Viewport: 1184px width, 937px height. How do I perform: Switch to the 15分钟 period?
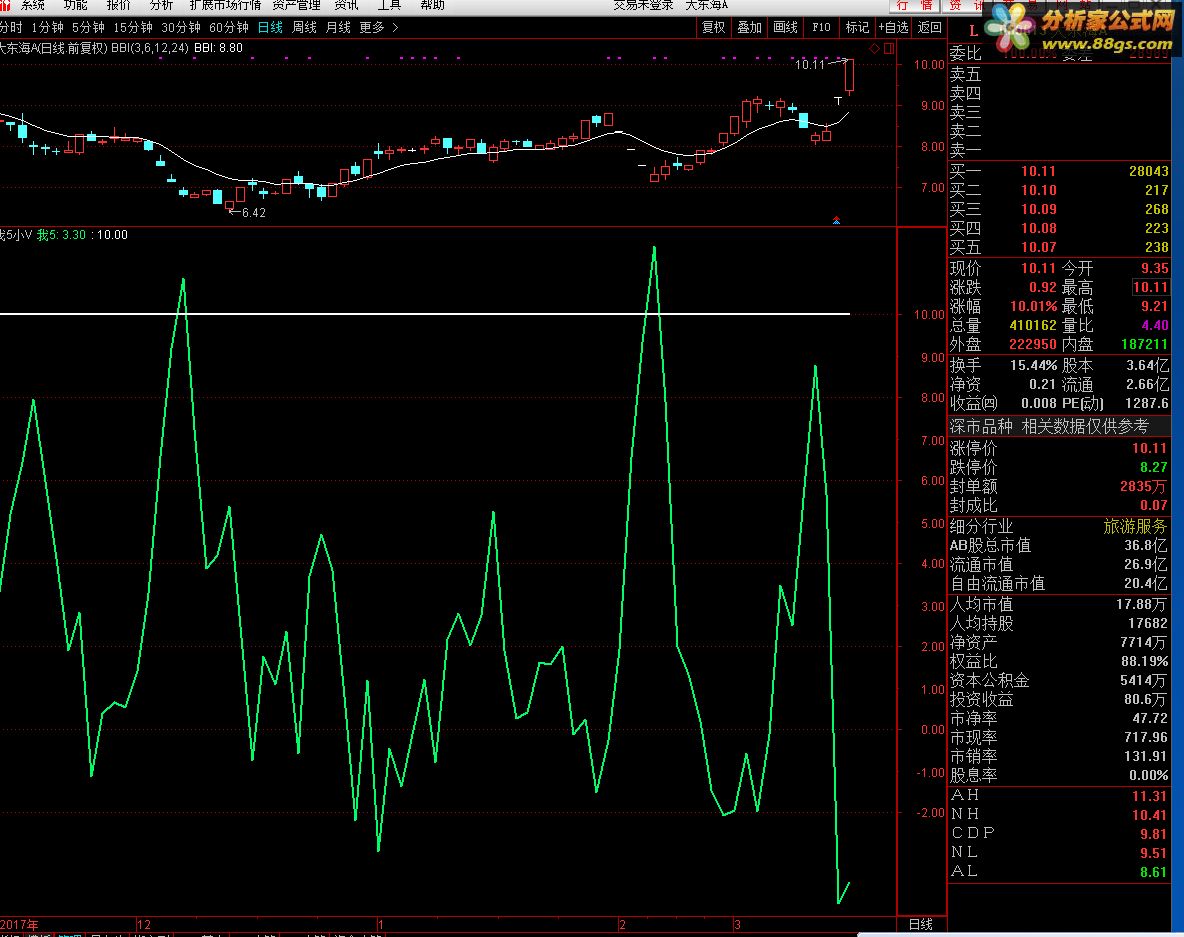click(133, 27)
